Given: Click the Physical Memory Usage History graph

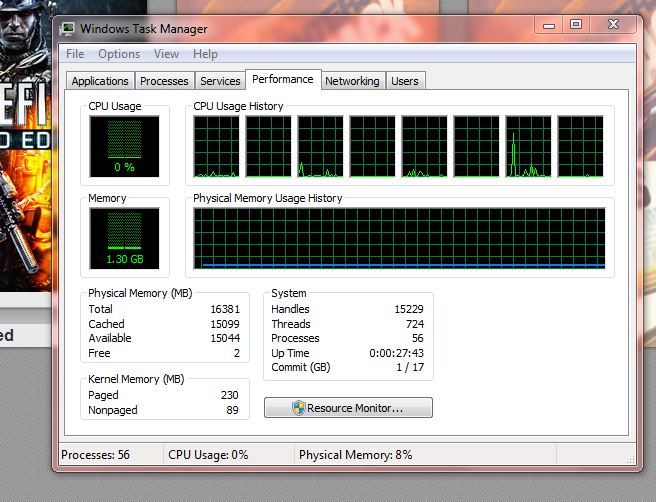Looking at the screenshot, I should point(399,238).
